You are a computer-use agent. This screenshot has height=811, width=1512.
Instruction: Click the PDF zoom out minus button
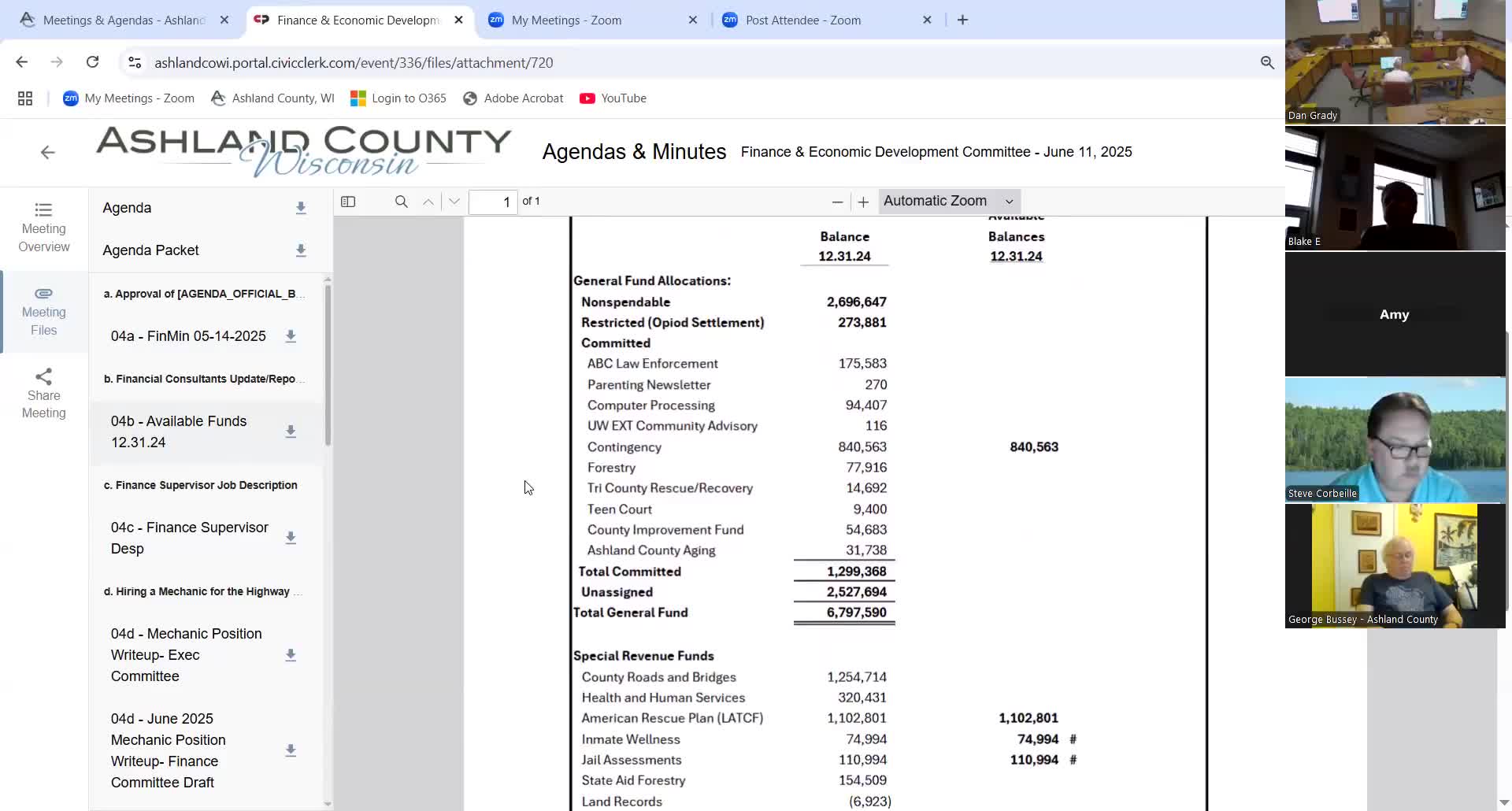pos(837,202)
